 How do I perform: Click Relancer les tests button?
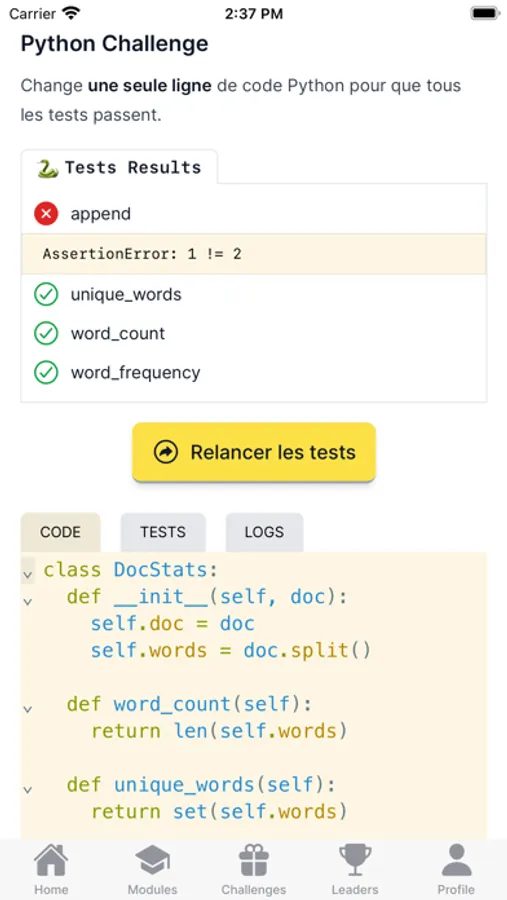(254, 452)
